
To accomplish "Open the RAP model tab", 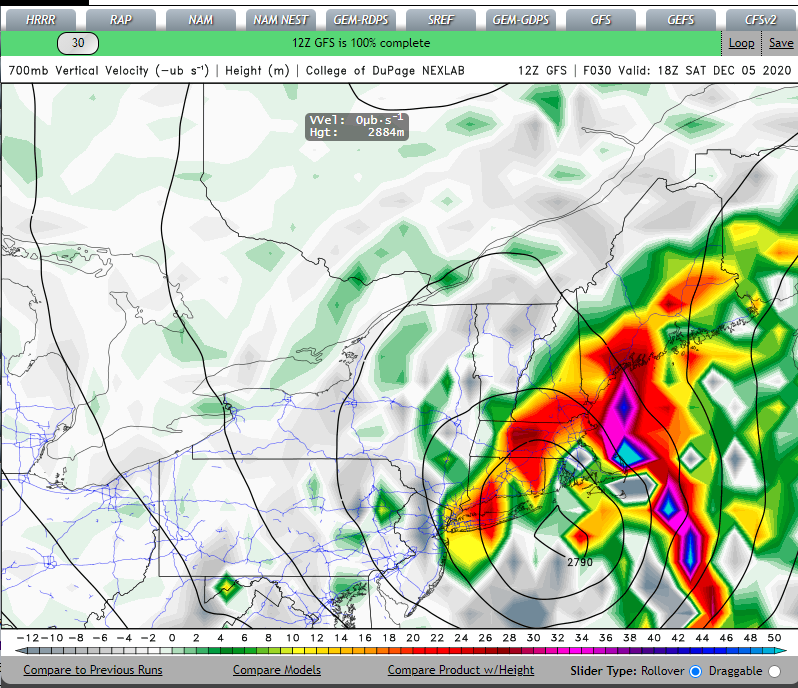I will [121, 20].
